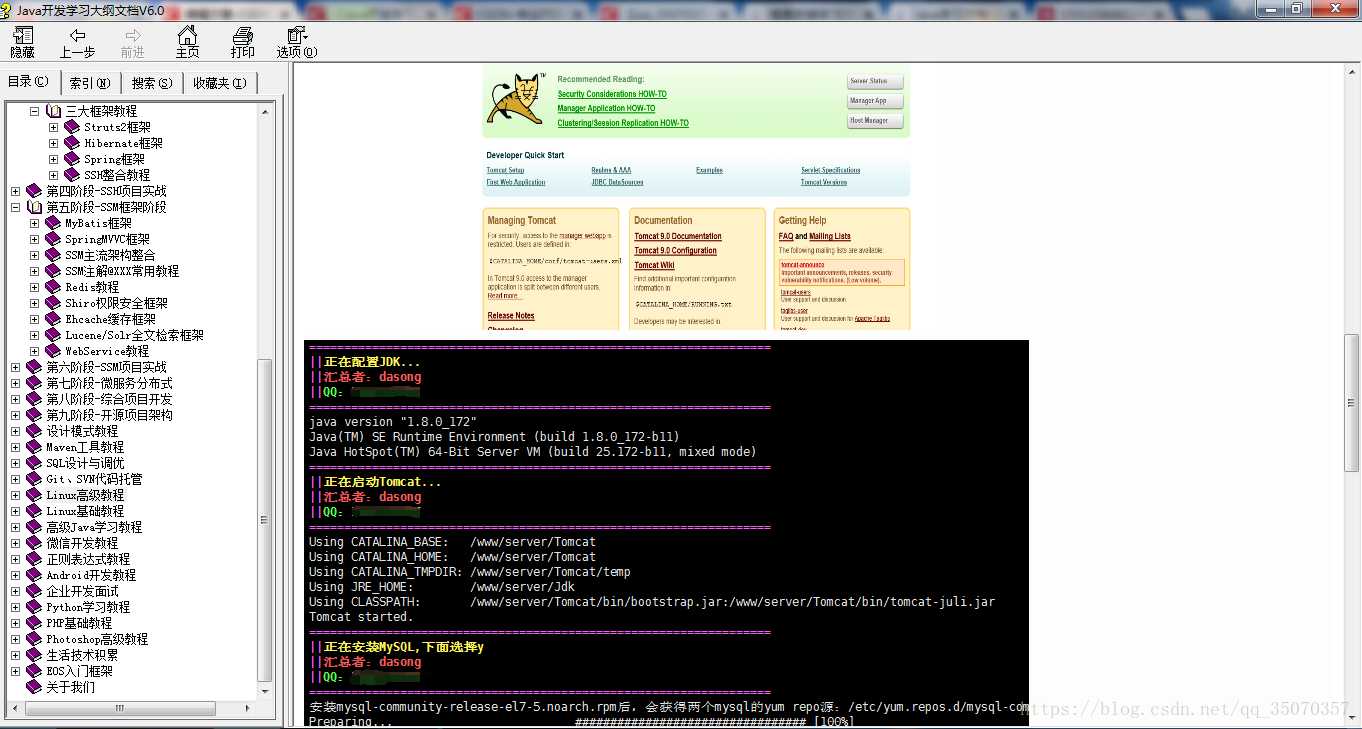Collapse the 第五阶段-SSM框架阶段 tree node
Image resolution: width=1362 pixels, height=729 pixels.
tap(15, 207)
